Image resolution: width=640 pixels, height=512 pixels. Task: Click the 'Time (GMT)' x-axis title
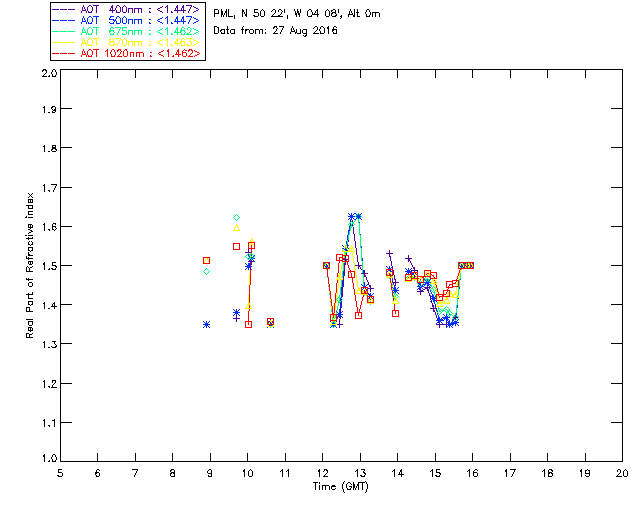[x=341, y=487]
